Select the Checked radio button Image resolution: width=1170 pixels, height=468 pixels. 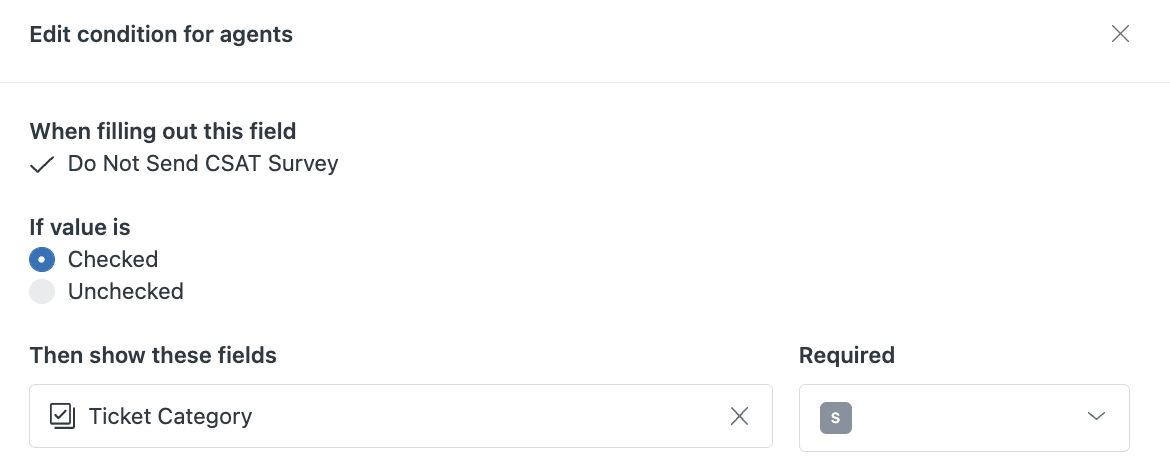pos(42,260)
